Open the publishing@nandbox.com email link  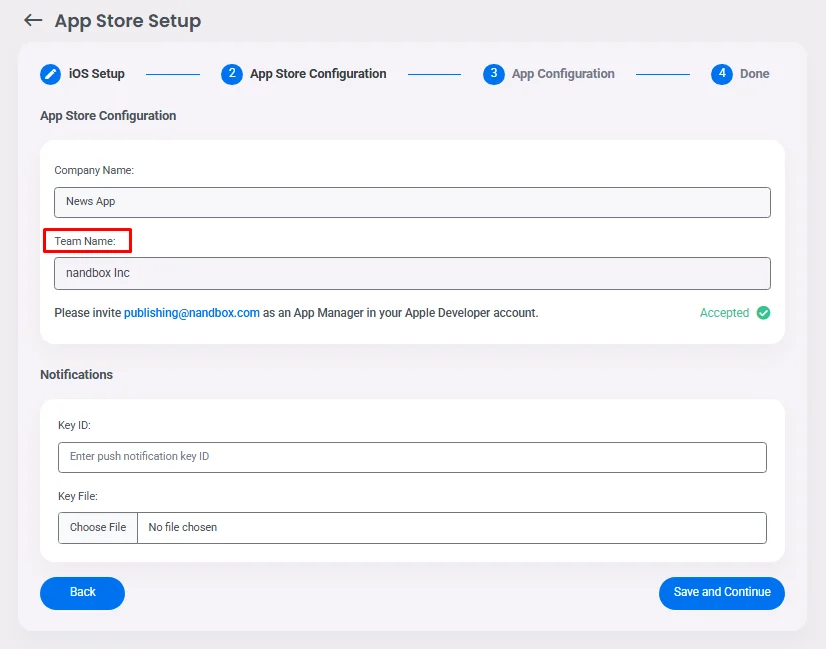192,313
